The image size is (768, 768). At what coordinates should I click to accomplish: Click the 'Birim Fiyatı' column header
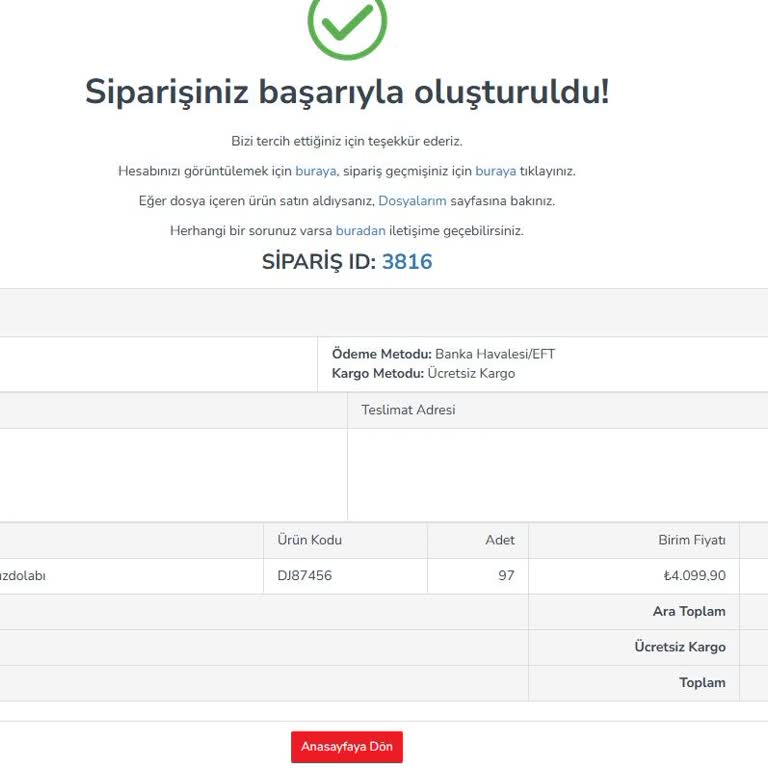[692, 540]
